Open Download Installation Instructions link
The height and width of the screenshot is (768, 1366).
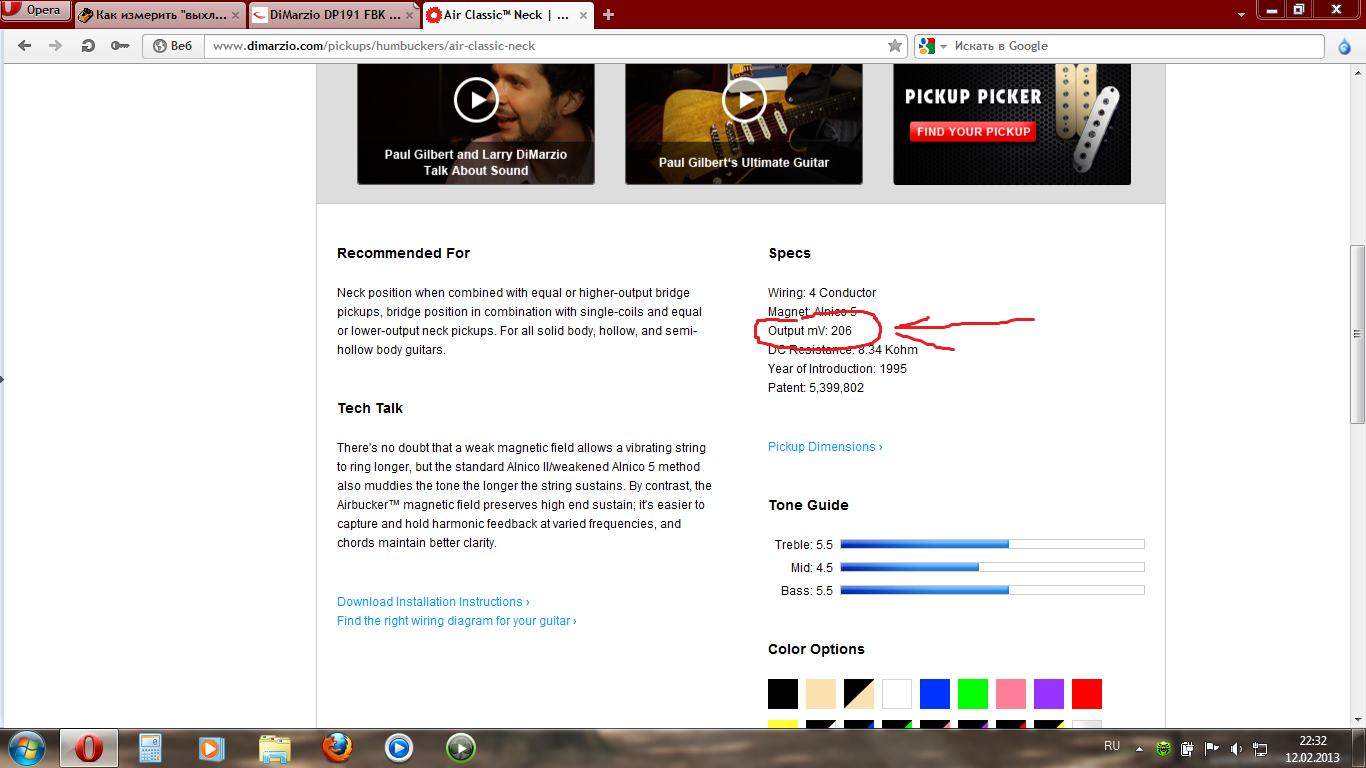click(x=433, y=602)
